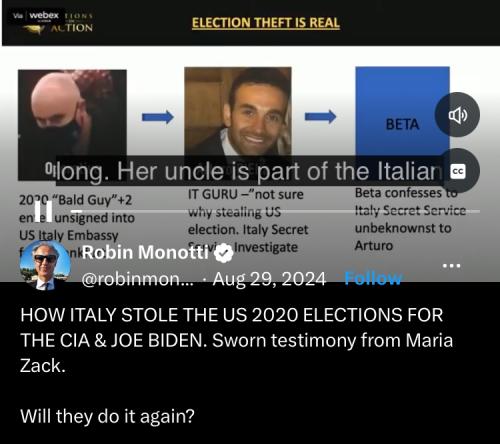Click the smiling IT GURU photo
The height and width of the screenshot is (444, 500).
238,112
